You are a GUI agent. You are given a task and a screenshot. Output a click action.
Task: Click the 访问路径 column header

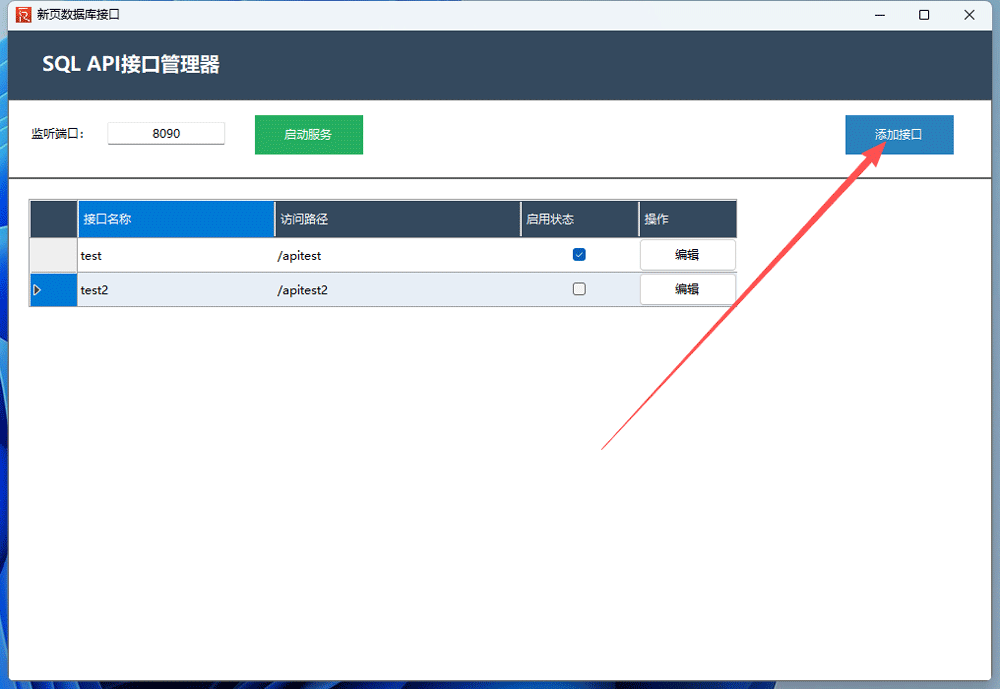[397, 219]
